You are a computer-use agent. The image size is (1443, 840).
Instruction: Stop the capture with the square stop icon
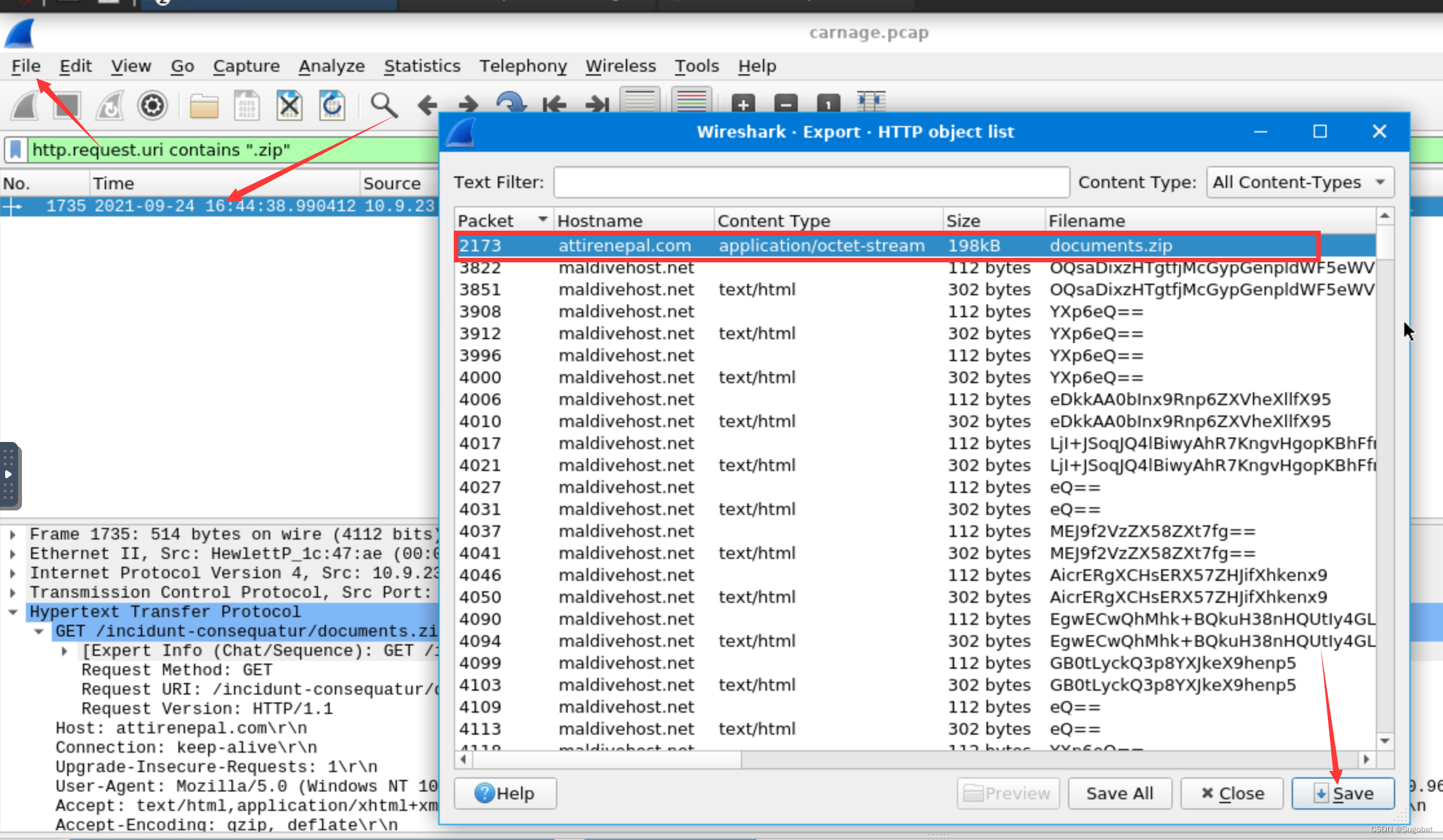pyautogui.click(x=67, y=105)
